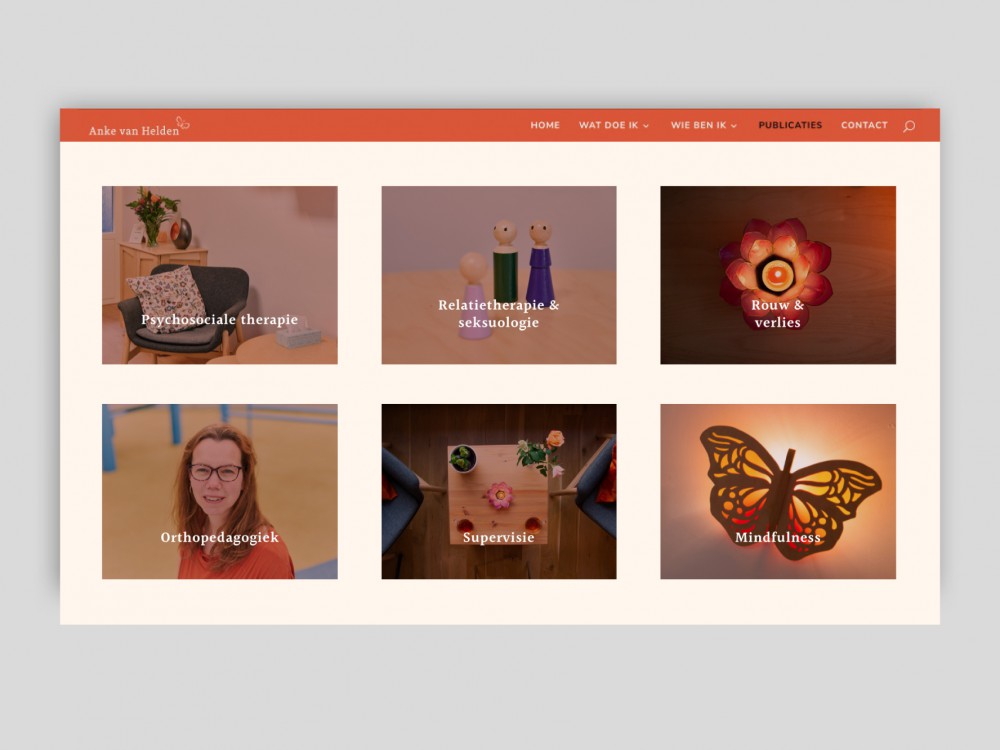
Task: Open the Mindfulness link
Action: coord(777,537)
